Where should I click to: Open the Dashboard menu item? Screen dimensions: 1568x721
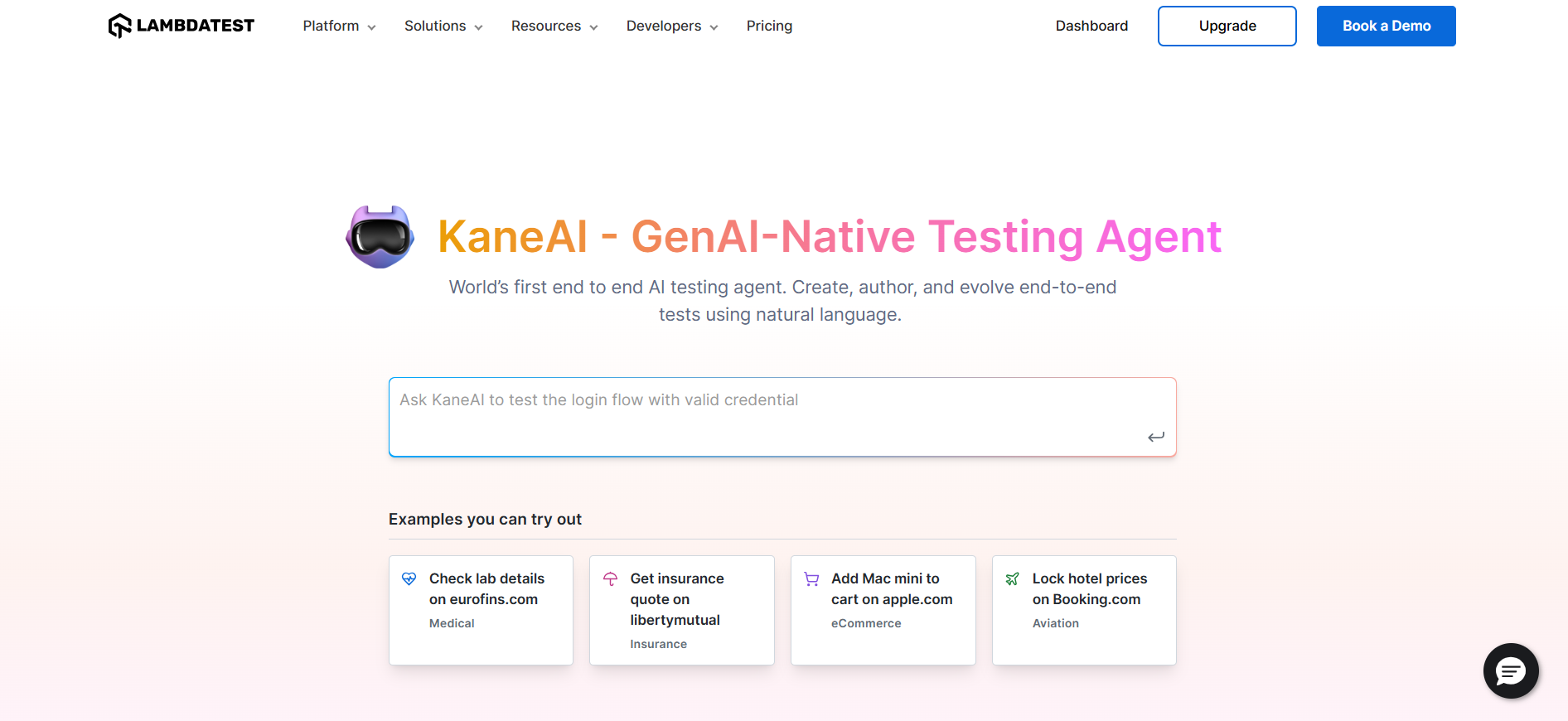tap(1091, 26)
